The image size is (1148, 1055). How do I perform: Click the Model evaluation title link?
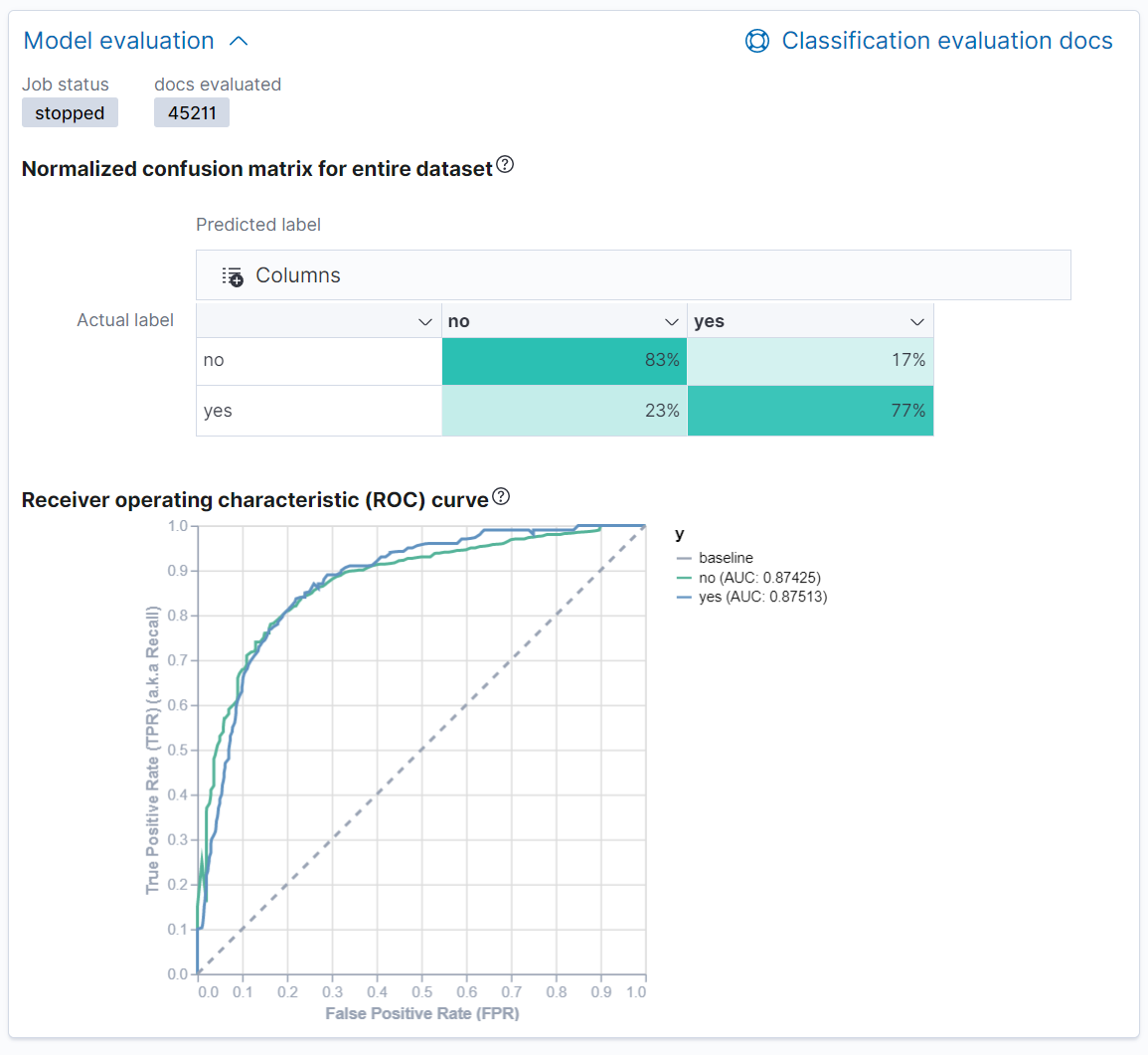[117, 40]
